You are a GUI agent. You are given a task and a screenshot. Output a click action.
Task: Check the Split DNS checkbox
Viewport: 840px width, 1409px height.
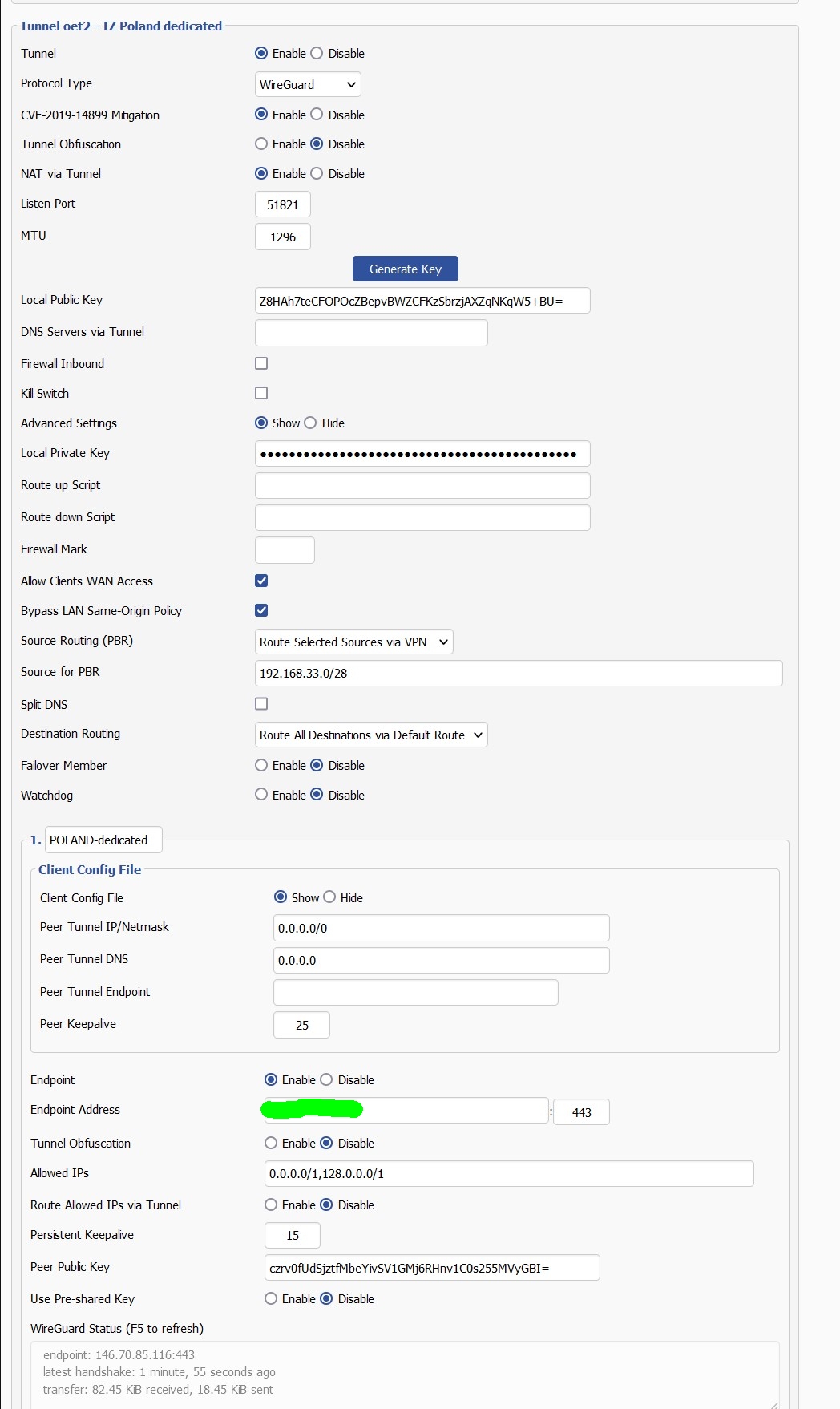point(261,704)
